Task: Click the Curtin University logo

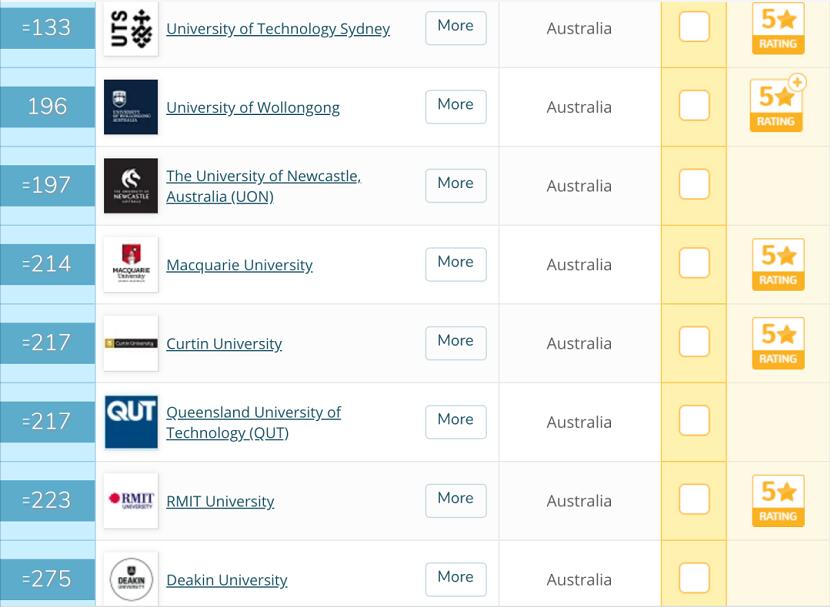Action: click(x=131, y=343)
